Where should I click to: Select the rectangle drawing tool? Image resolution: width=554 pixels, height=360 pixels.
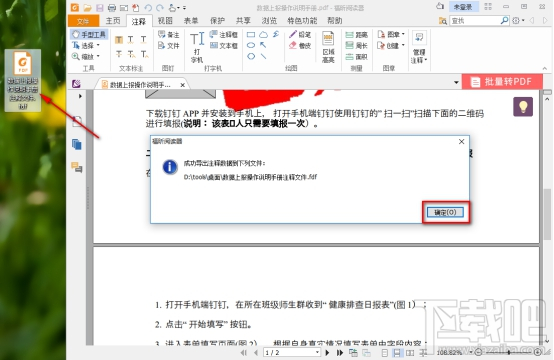tap(251, 35)
